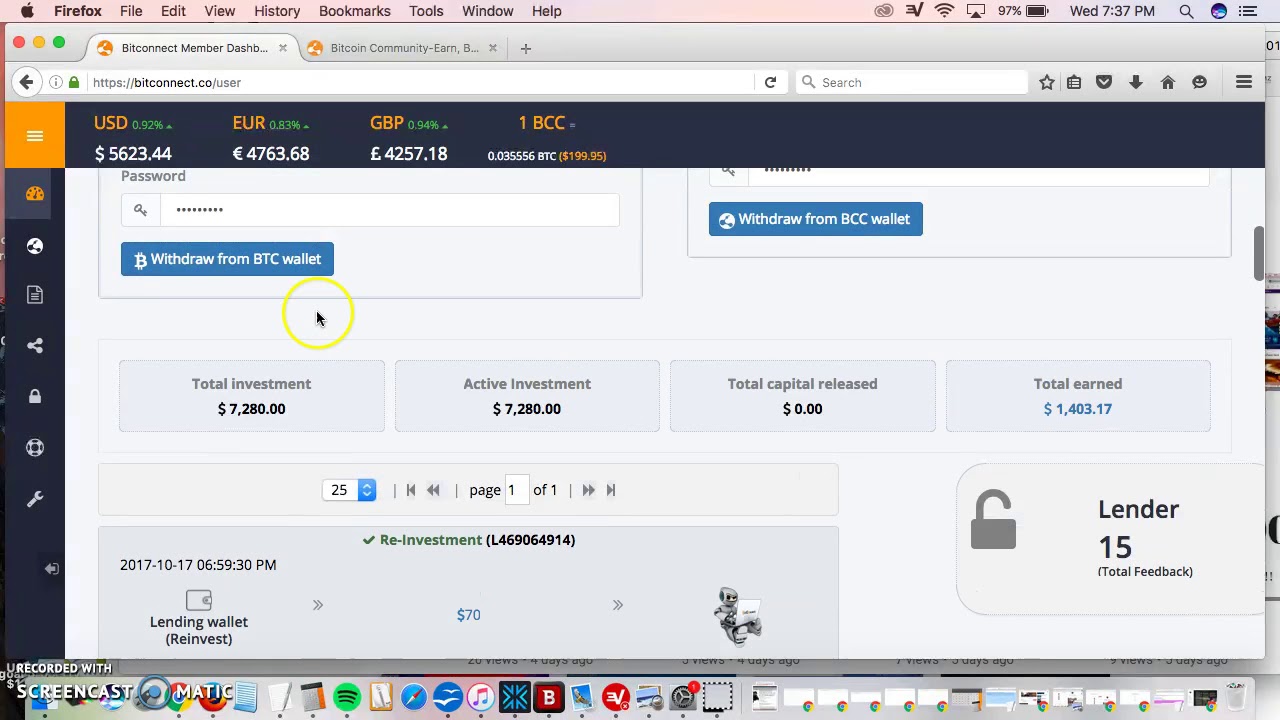Open Siri from the menu bar
1280x720 pixels.
coord(1219,11)
